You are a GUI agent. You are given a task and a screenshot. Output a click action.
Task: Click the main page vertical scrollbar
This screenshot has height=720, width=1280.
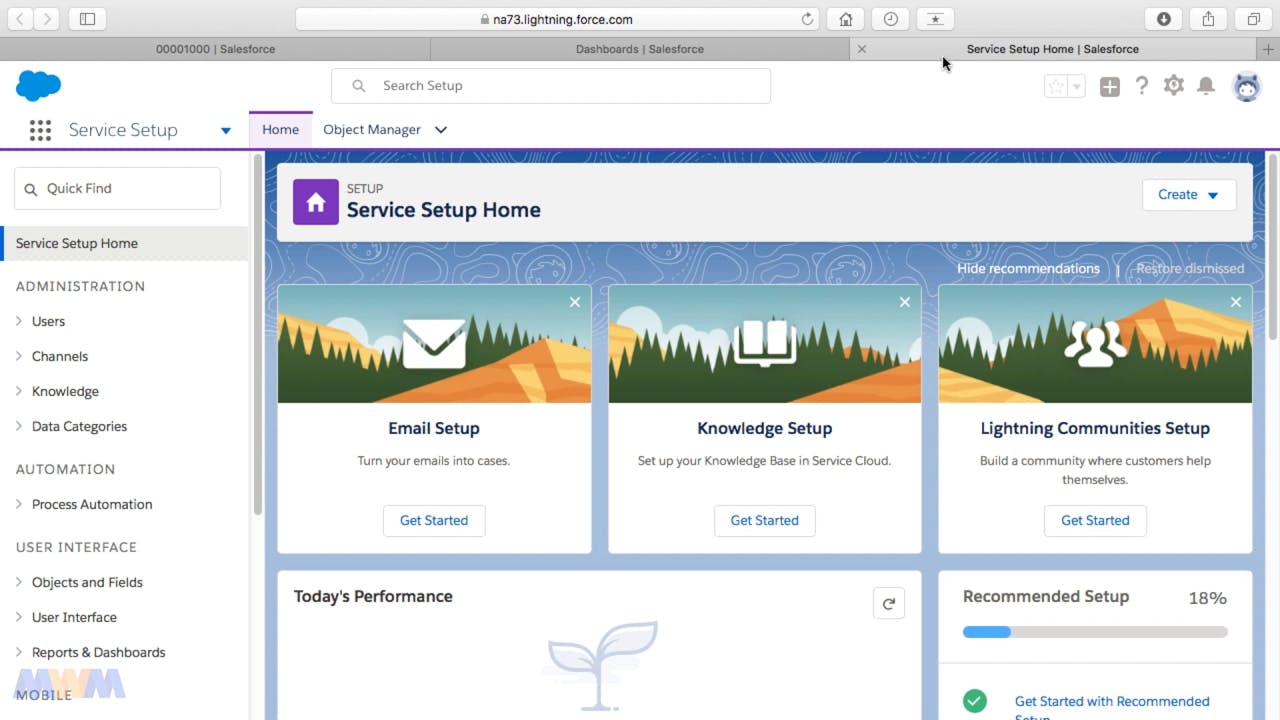(1273, 245)
